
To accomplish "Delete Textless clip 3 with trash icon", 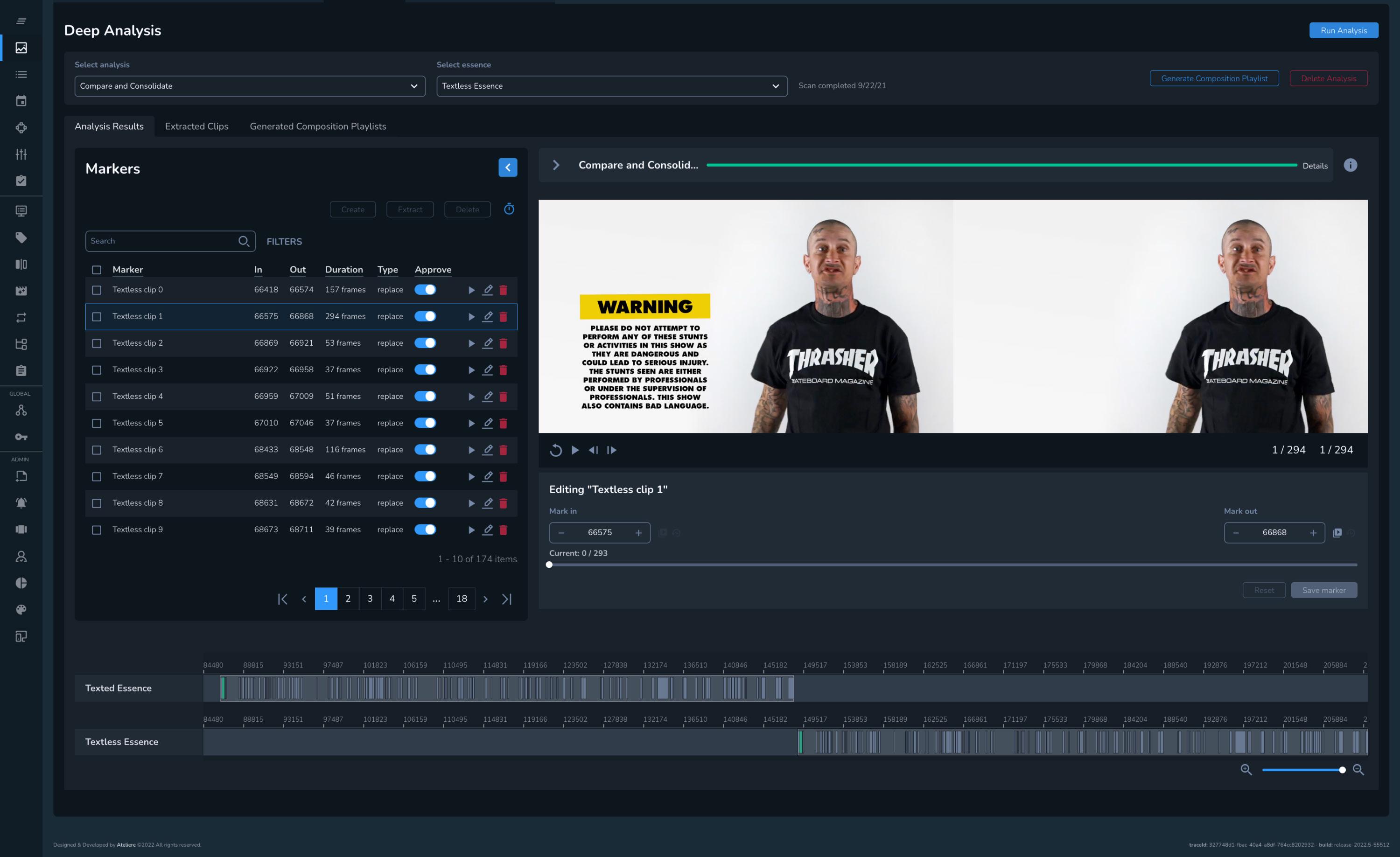I will tap(503, 370).
